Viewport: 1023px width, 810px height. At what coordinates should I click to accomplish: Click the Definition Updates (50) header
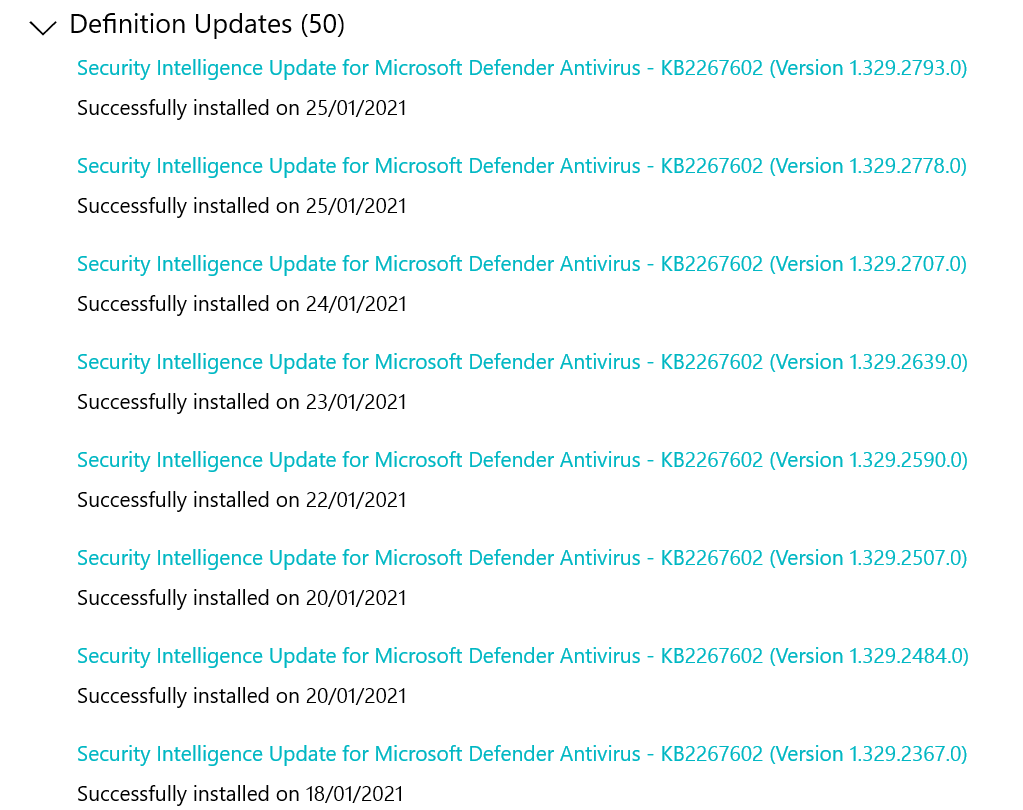[207, 24]
